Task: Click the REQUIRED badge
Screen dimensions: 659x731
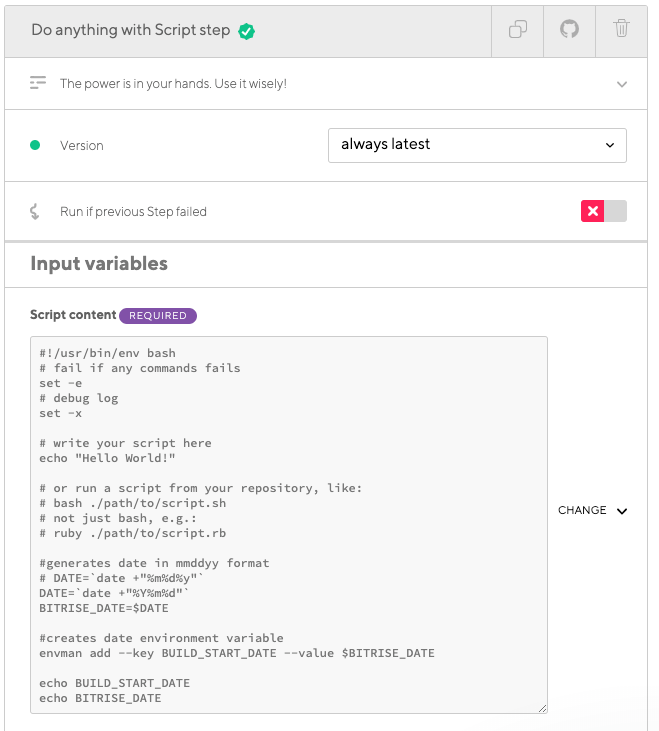Action: coord(158,316)
